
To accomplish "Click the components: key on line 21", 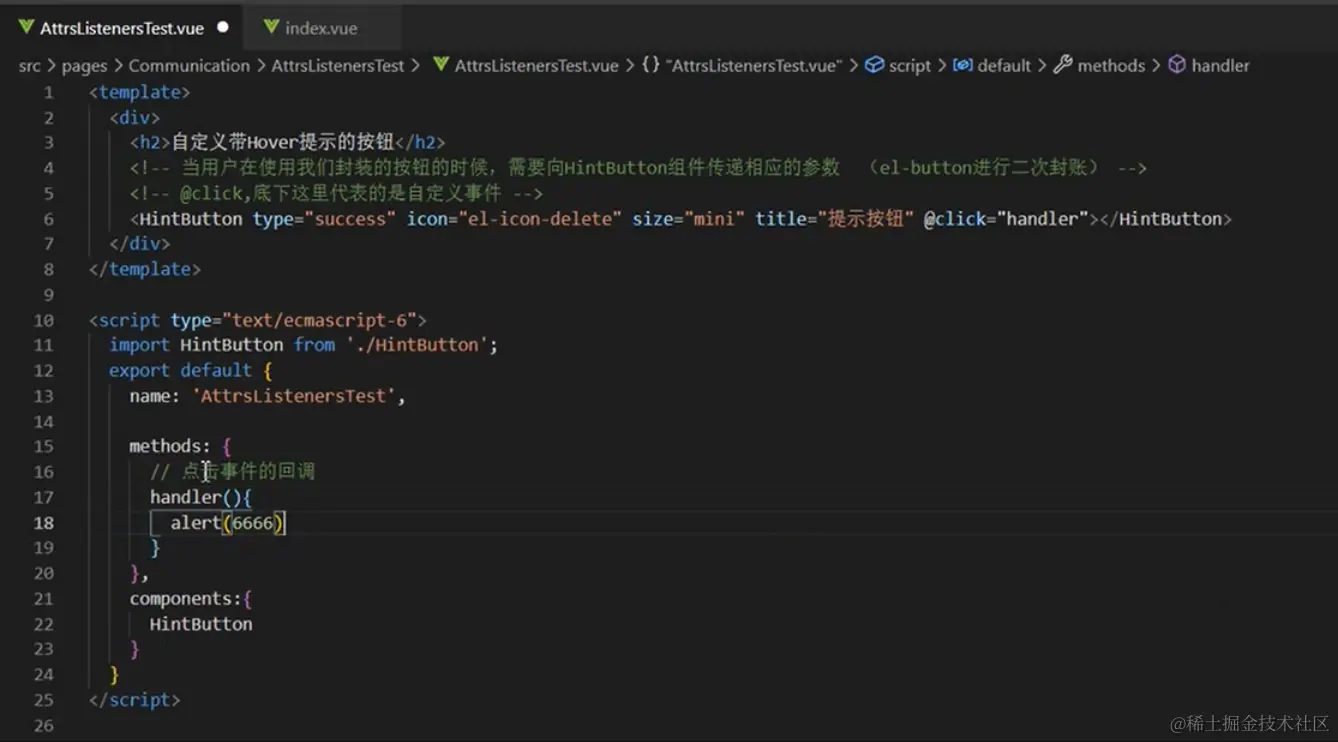I will tap(186, 599).
